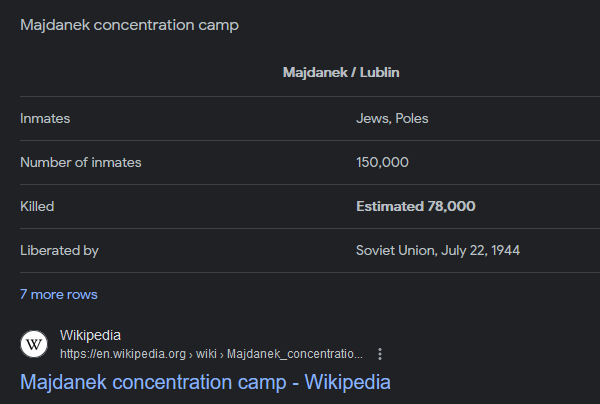600x404 pixels.
Task: Click the Liberated by row label
Action: 59,251
